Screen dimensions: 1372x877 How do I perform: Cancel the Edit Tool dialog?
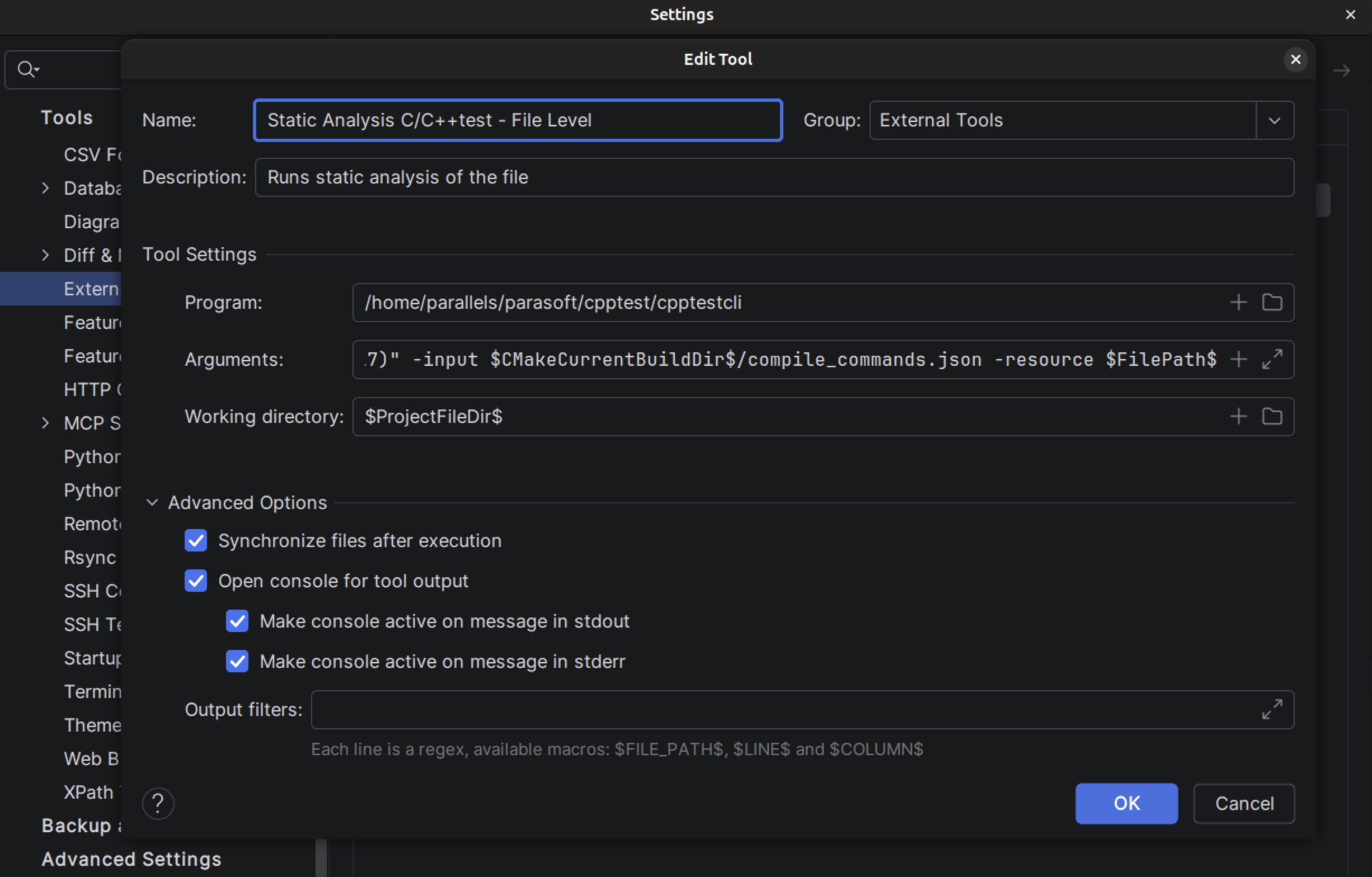pyautogui.click(x=1244, y=804)
